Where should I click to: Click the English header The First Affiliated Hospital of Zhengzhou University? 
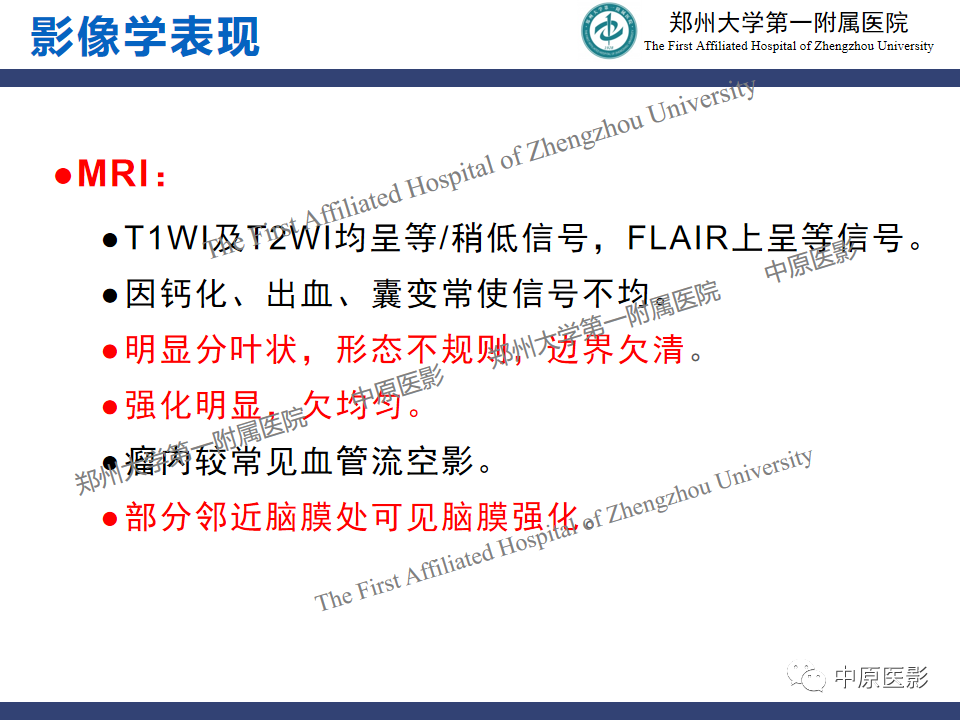(789, 46)
